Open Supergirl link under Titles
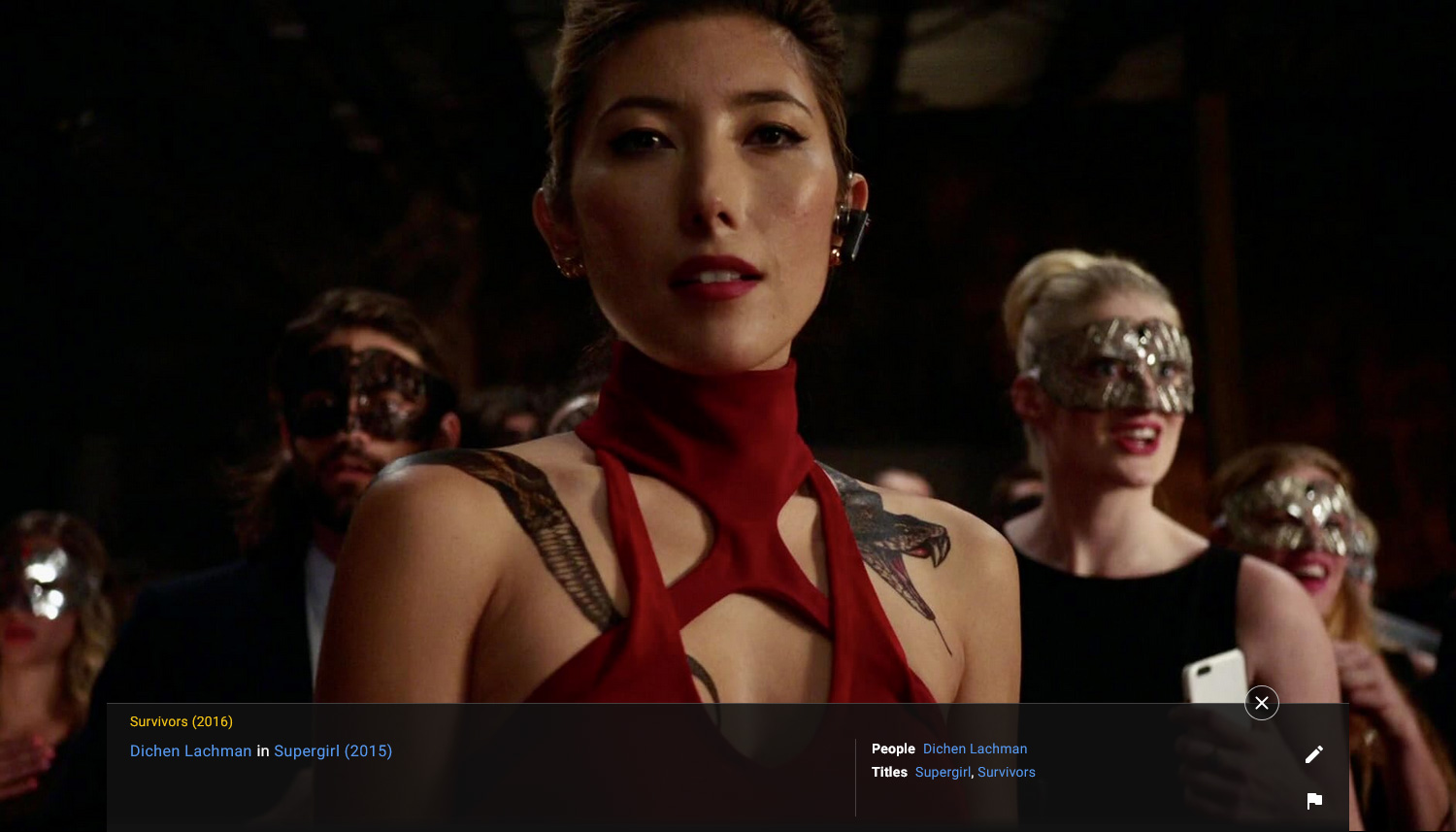1456x832 pixels. [x=943, y=772]
